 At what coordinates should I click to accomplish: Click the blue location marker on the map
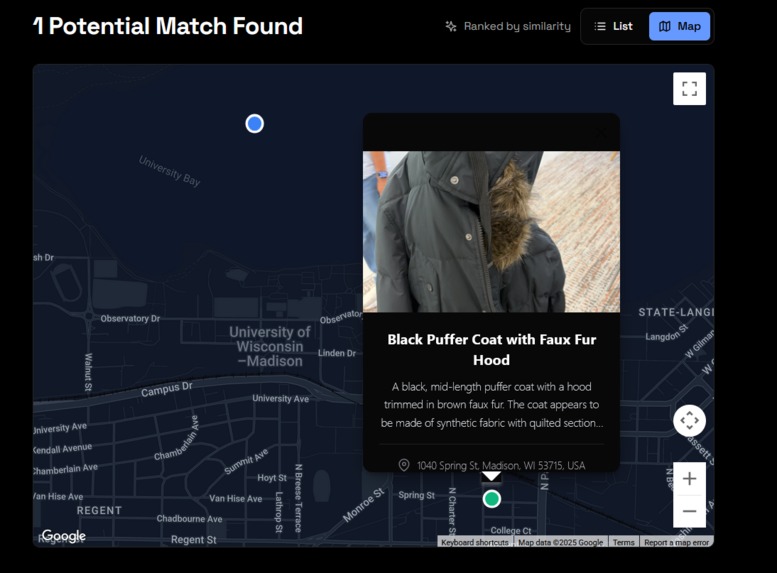[x=255, y=123]
